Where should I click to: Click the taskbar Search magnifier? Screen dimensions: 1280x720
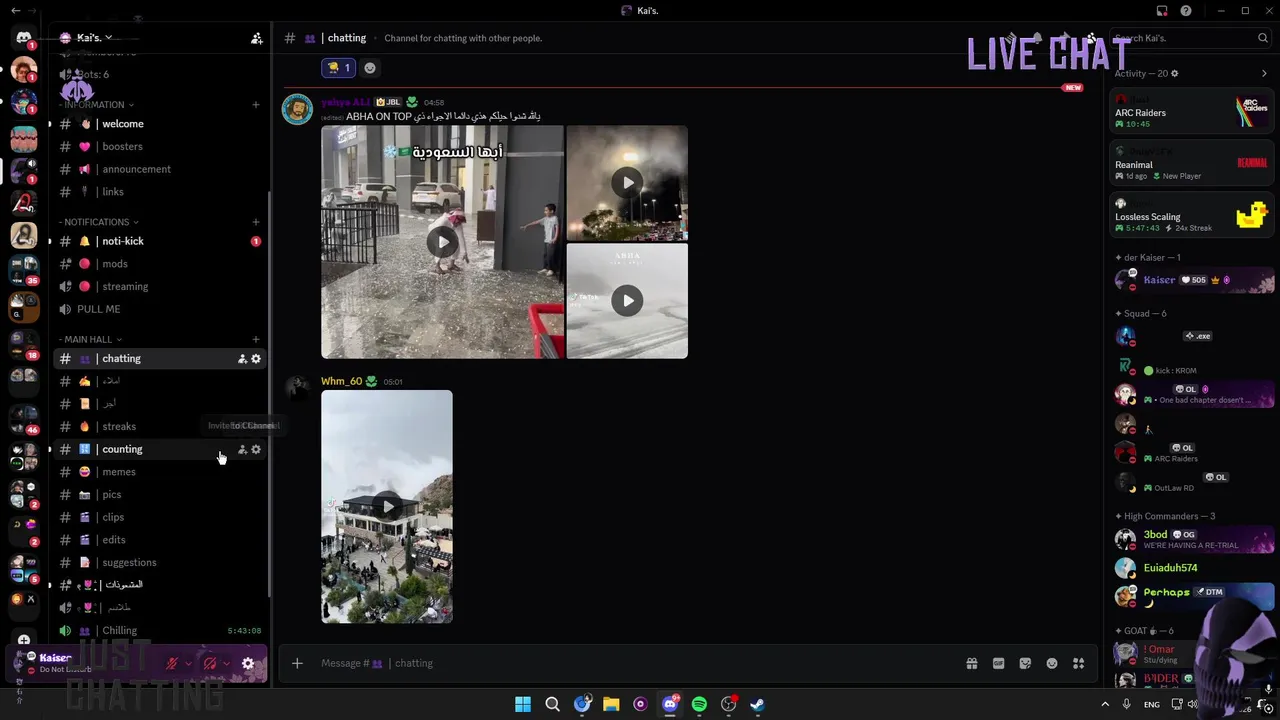[552, 705]
